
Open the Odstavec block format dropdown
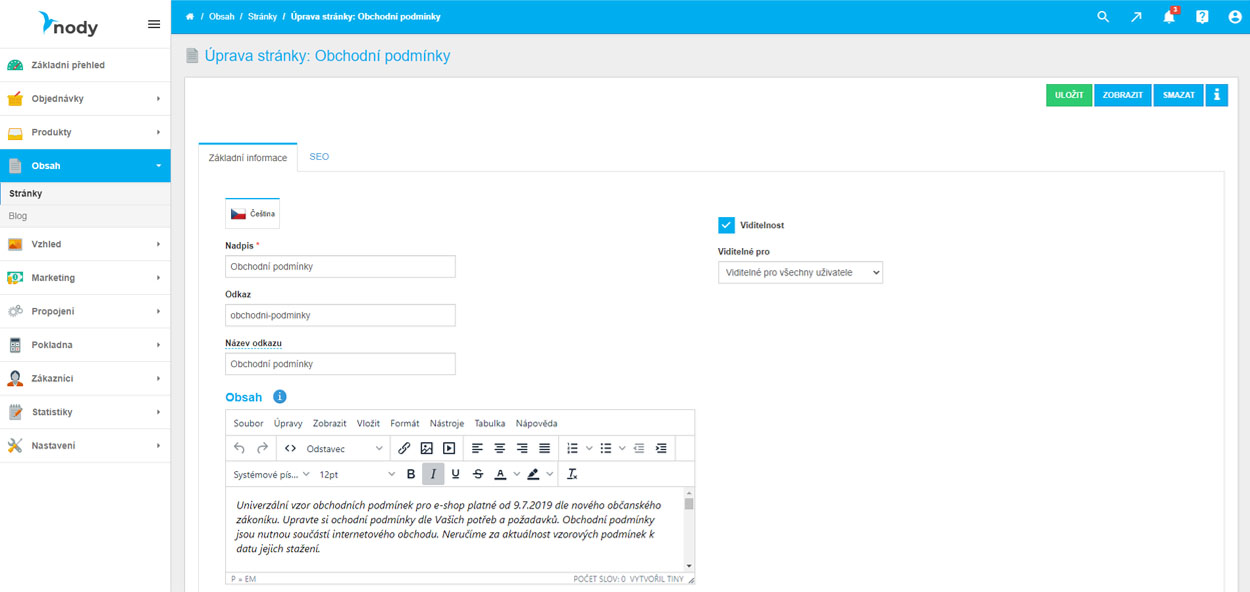[x=344, y=449]
